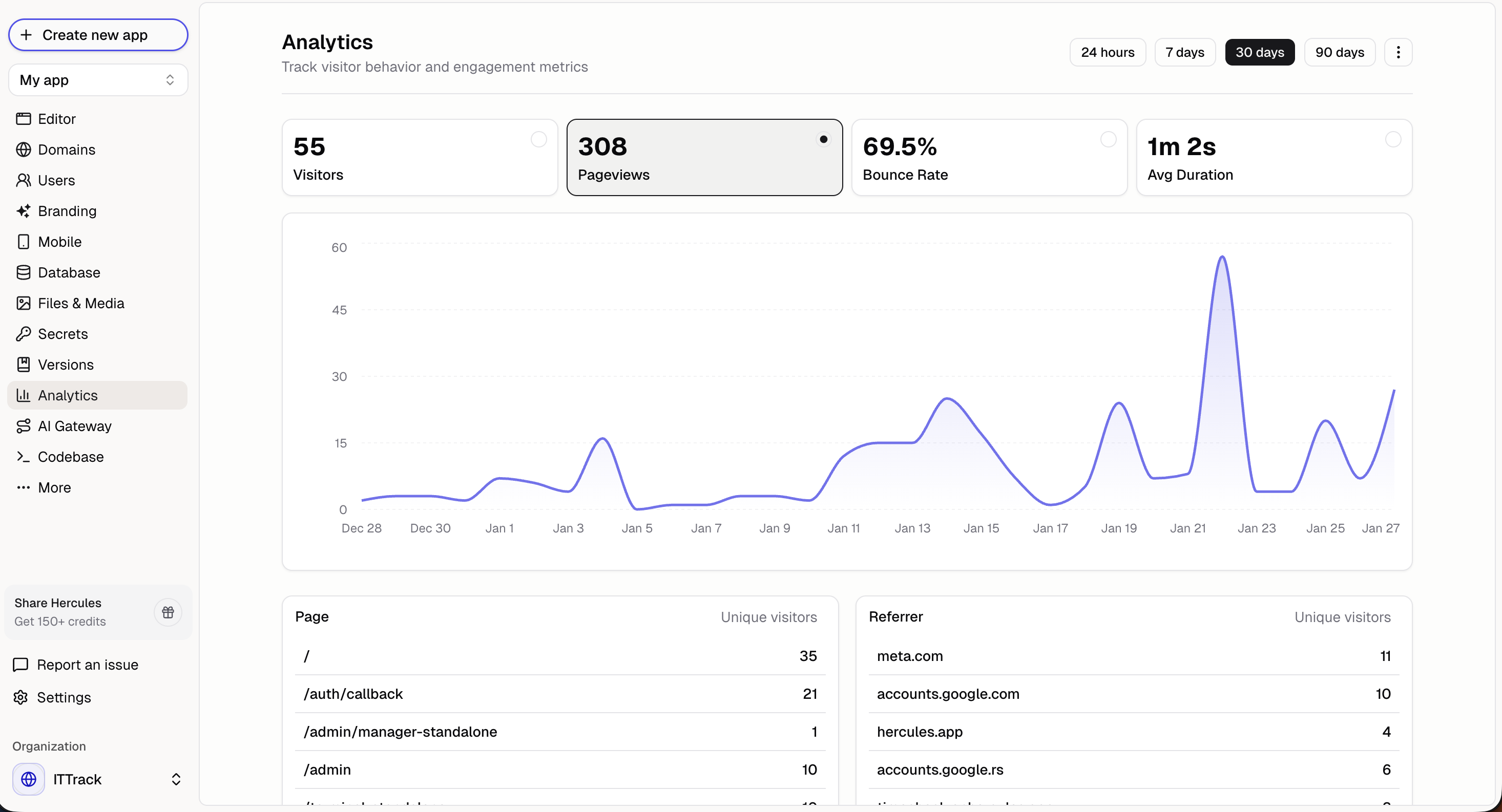Click the gift icon in Share Hercules

pyautogui.click(x=168, y=613)
